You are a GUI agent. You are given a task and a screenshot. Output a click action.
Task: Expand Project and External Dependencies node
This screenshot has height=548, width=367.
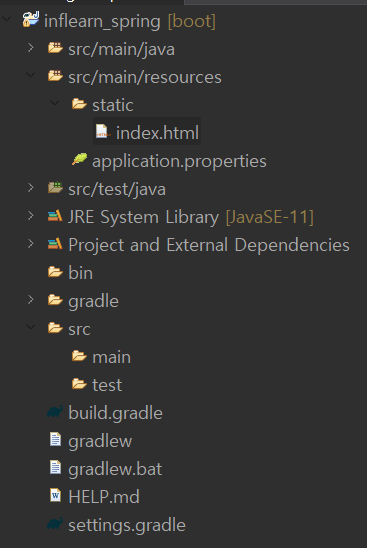[x=31, y=244]
